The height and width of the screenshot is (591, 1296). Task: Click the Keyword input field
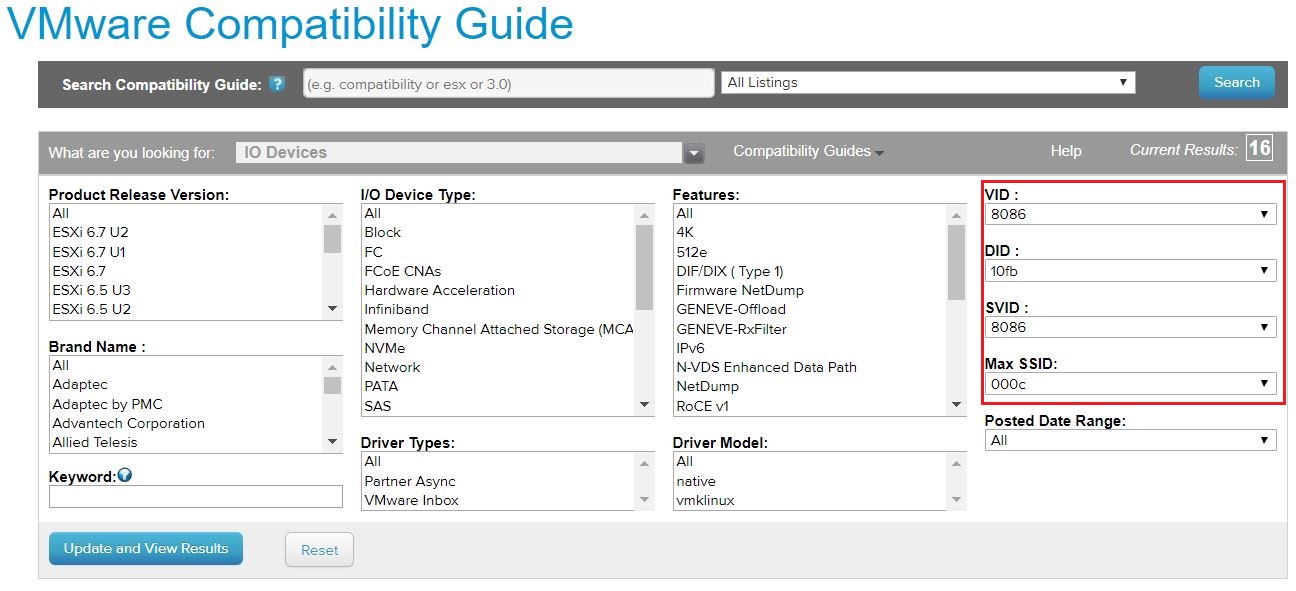pyautogui.click(x=196, y=496)
